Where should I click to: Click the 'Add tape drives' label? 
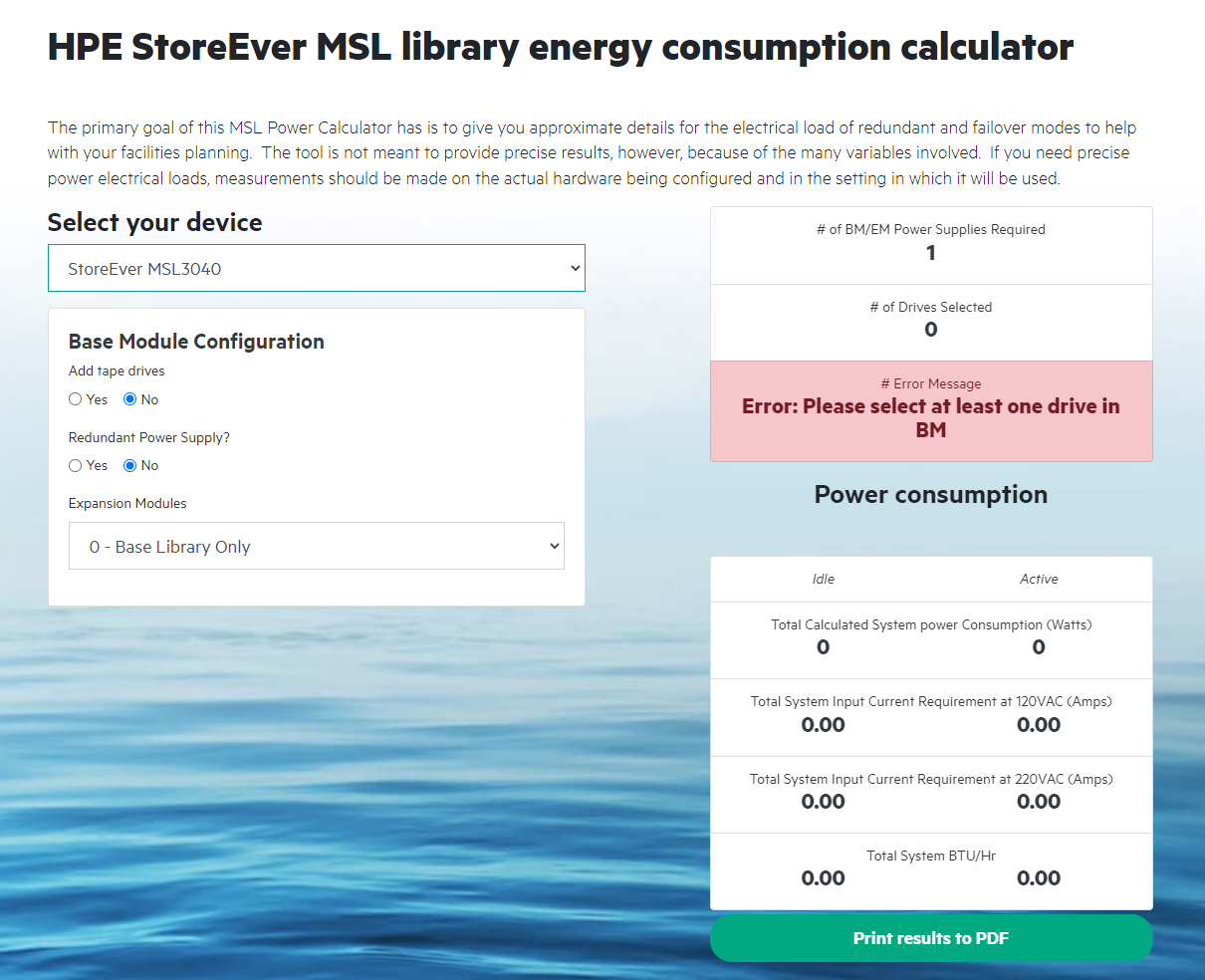(x=117, y=370)
